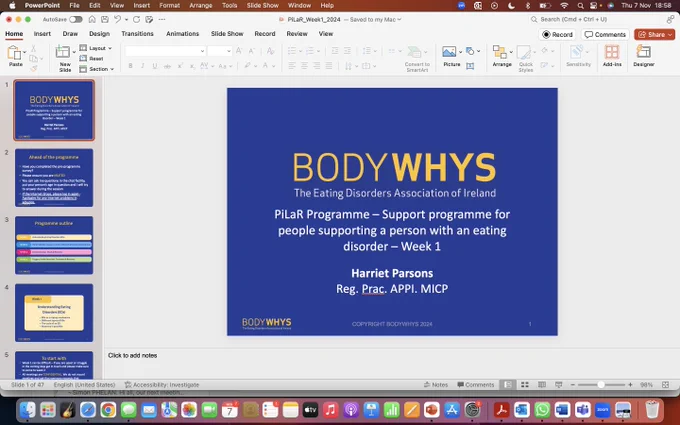Viewport: 680px width, 425px height.
Task: Click the Share button
Action: pyautogui.click(x=654, y=34)
